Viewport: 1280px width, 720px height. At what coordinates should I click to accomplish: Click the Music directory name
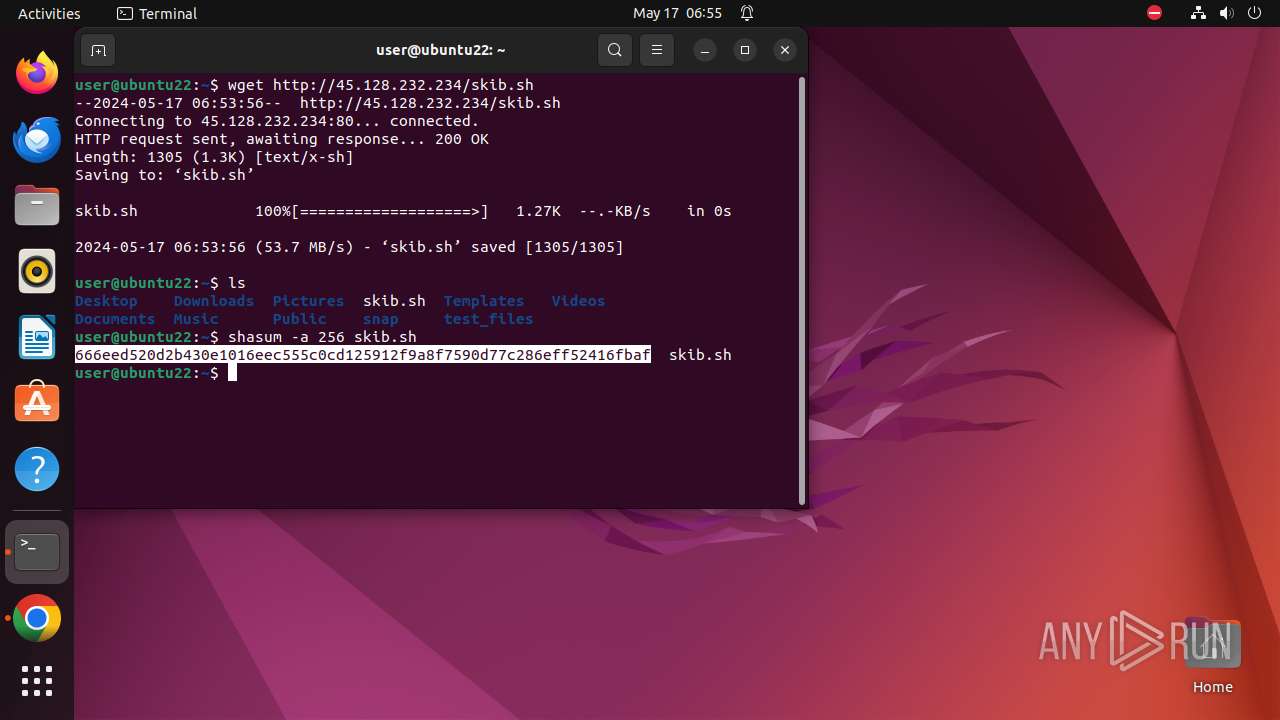point(196,319)
